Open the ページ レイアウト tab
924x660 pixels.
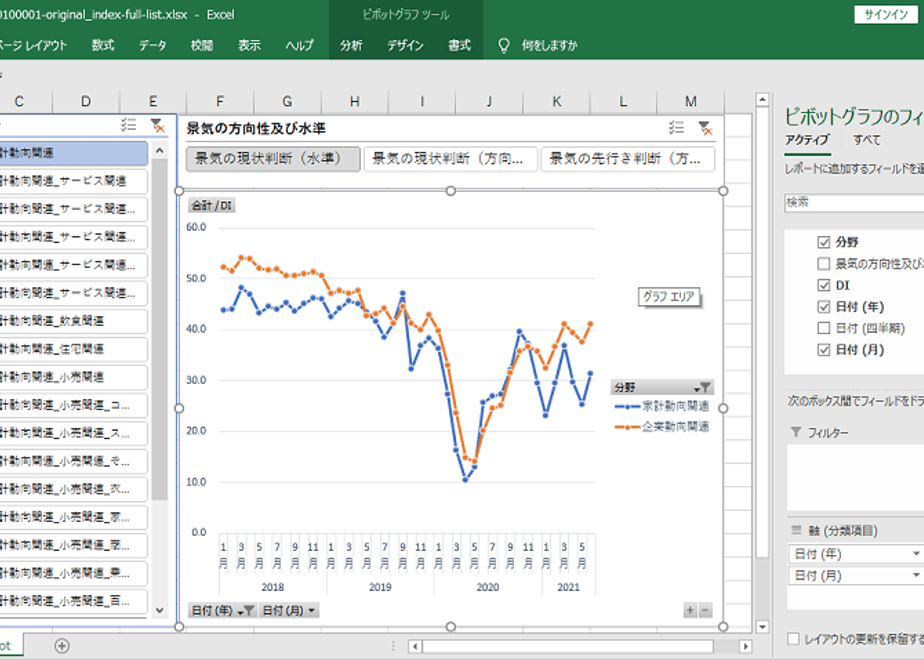pos(34,45)
